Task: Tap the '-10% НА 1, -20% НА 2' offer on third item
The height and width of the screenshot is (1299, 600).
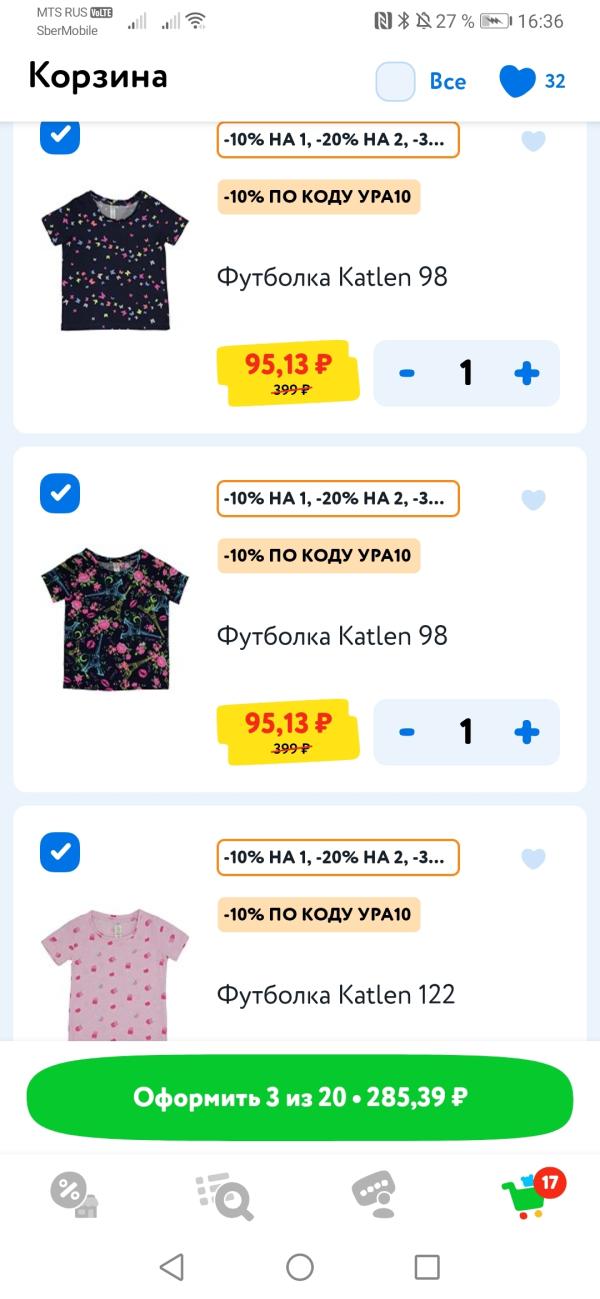Action: pyautogui.click(x=338, y=857)
